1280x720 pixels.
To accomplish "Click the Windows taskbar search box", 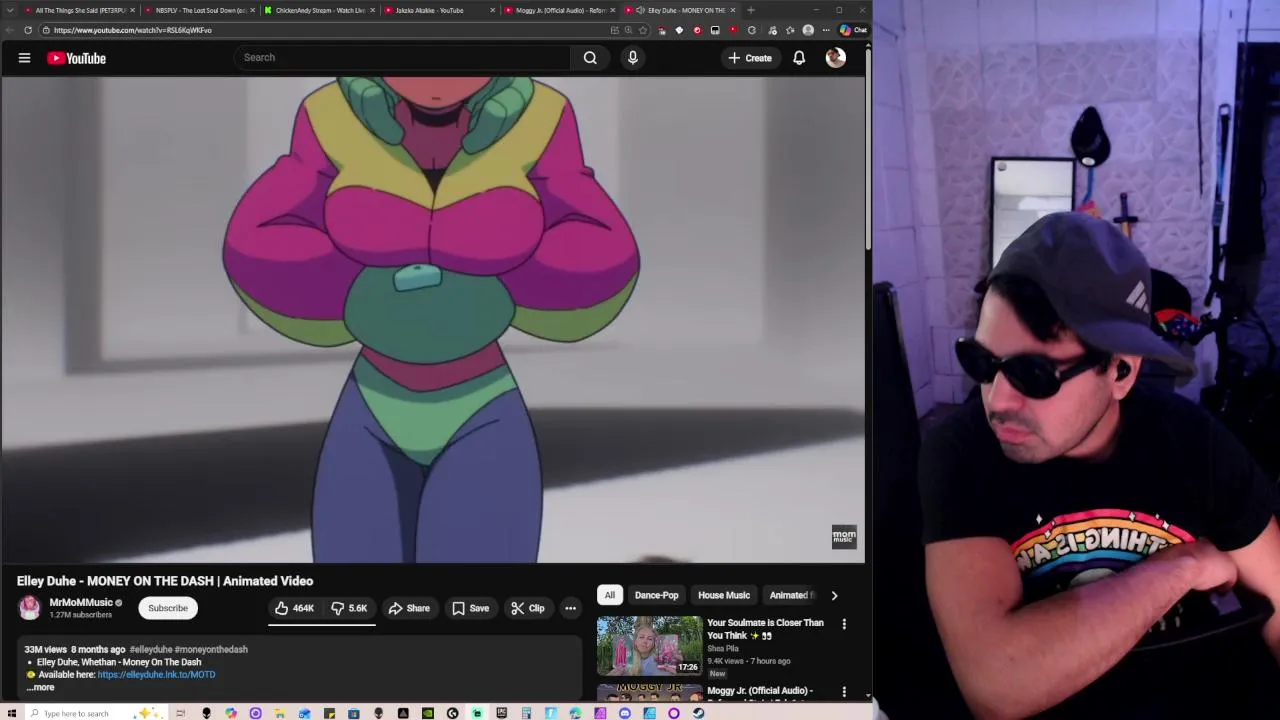I will click(95, 713).
